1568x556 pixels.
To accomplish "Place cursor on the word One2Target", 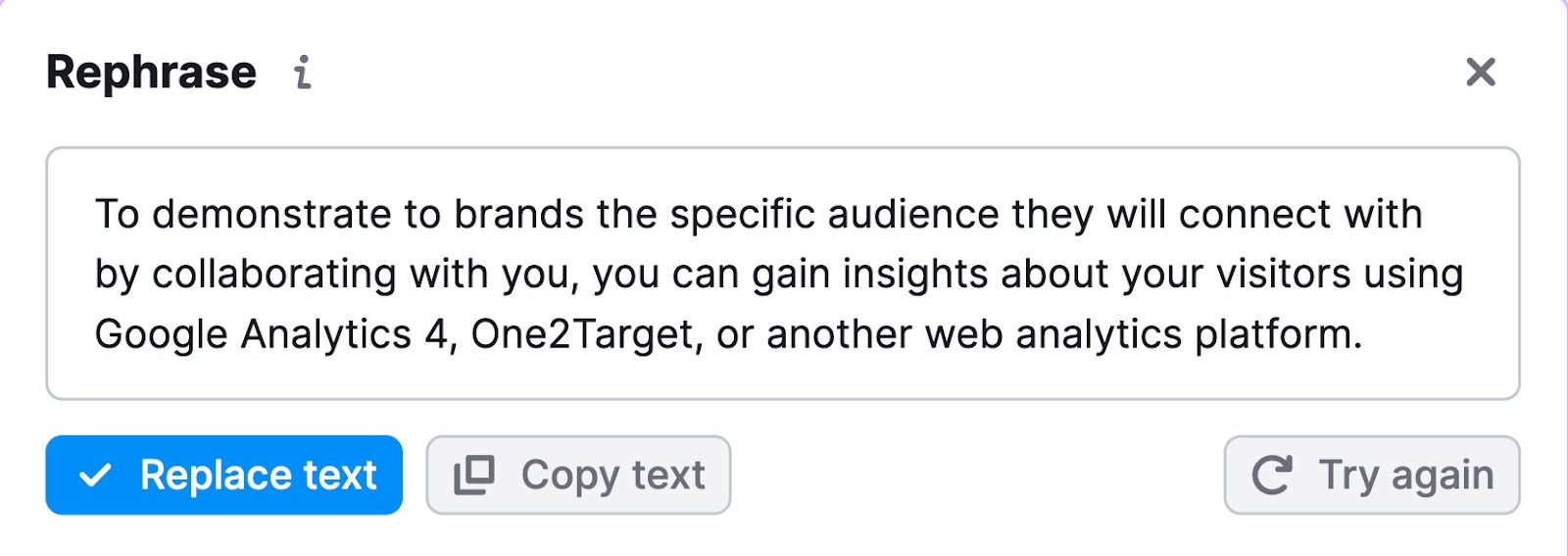I will pyautogui.click(x=586, y=334).
